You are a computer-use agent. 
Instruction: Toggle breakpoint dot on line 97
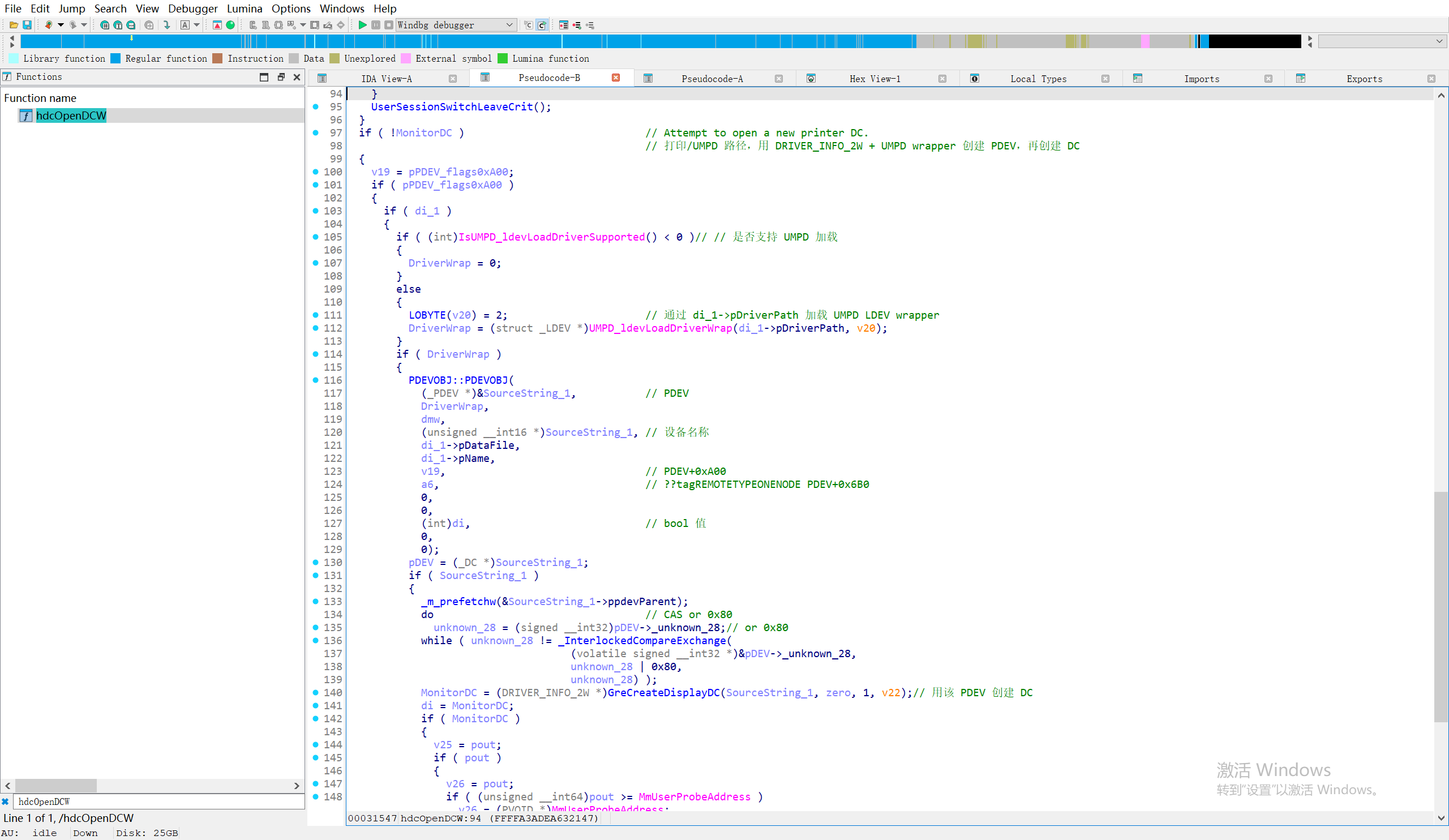(316, 133)
